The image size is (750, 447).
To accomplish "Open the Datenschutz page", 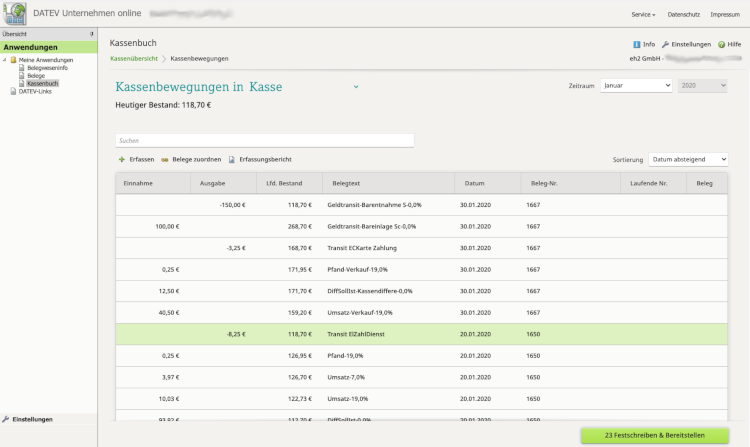I will click(x=682, y=16).
